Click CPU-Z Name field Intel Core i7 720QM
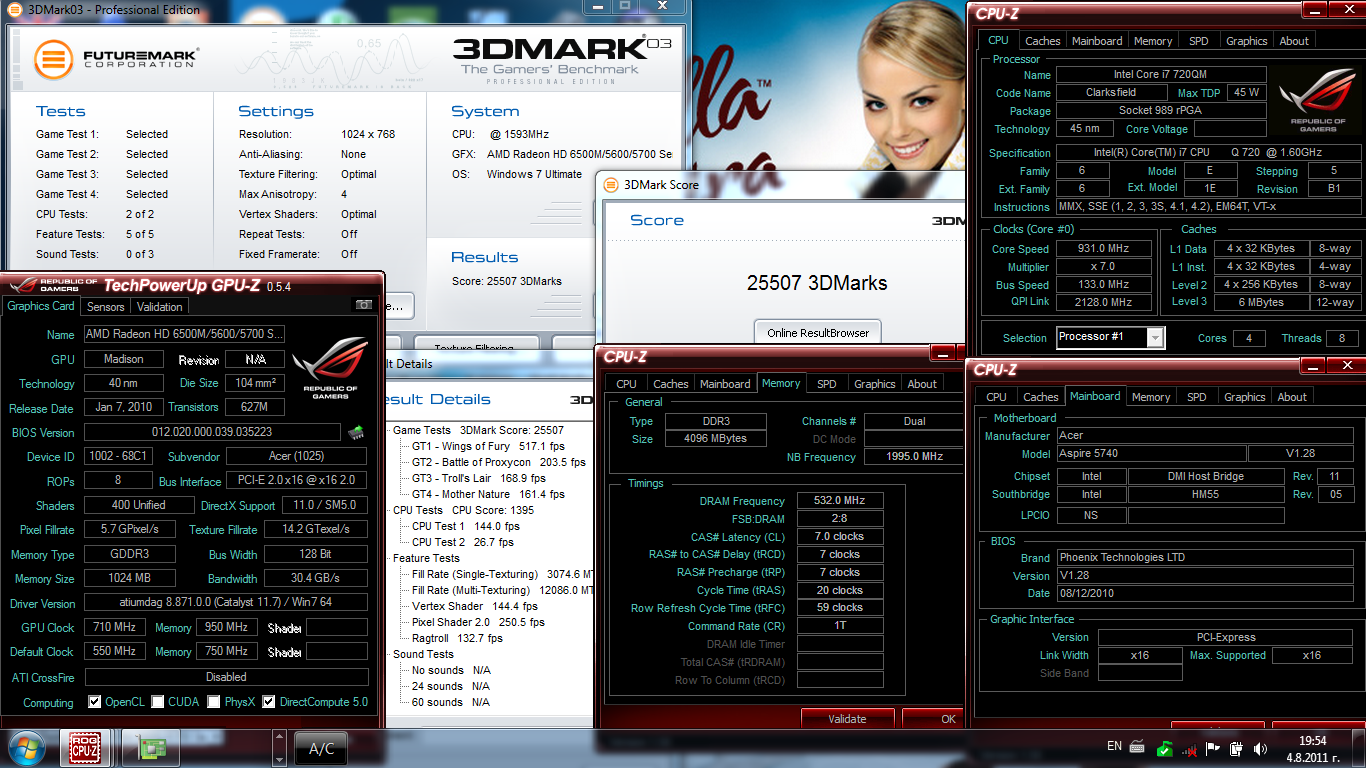The height and width of the screenshot is (768, 1366). coord(1161,74)
